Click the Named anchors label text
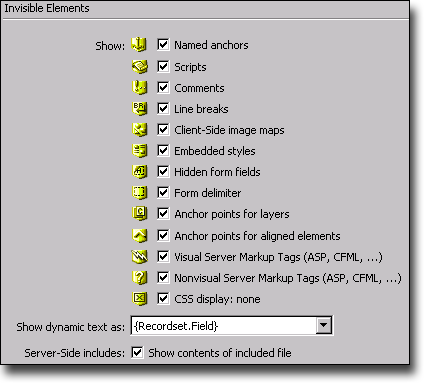The width and height of the screenshot is (430, 383). [x=211, y=45]
